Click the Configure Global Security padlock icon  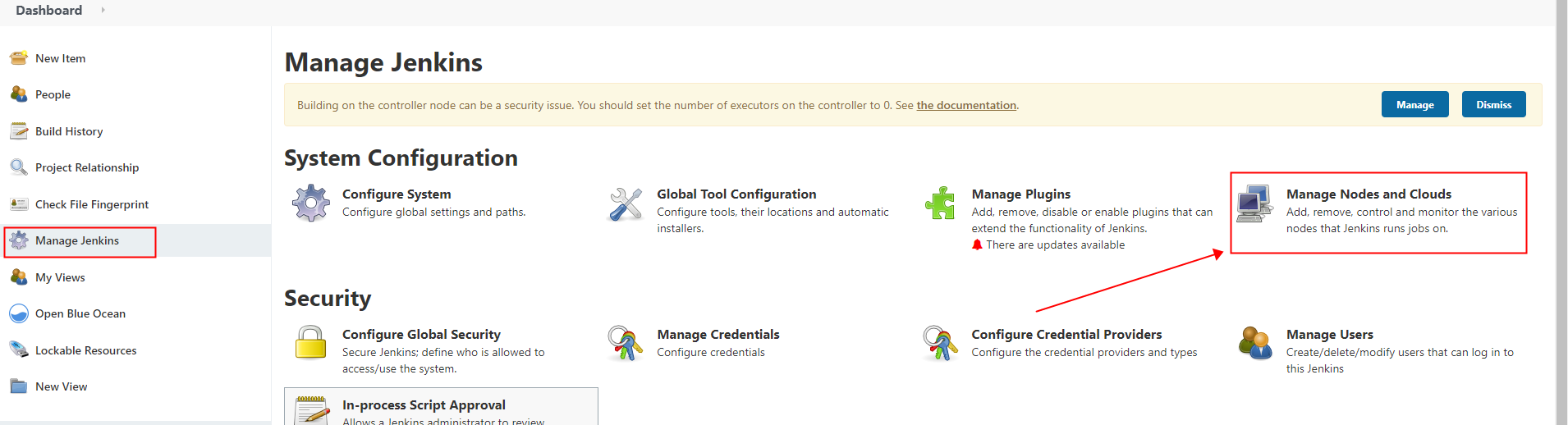[311, 343]
